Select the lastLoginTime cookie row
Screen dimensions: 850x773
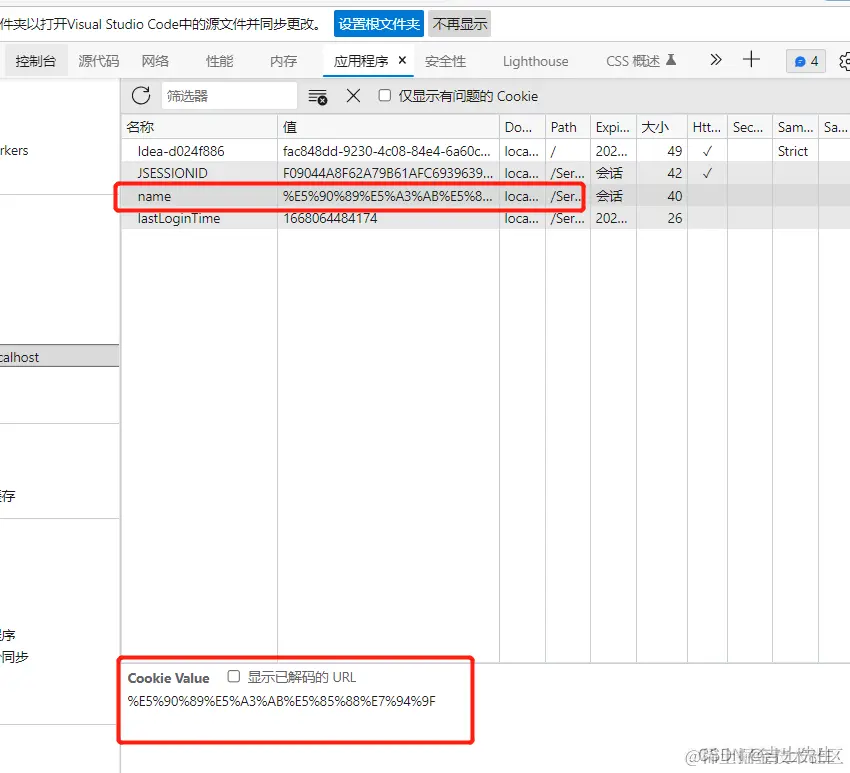coord(485,218)
